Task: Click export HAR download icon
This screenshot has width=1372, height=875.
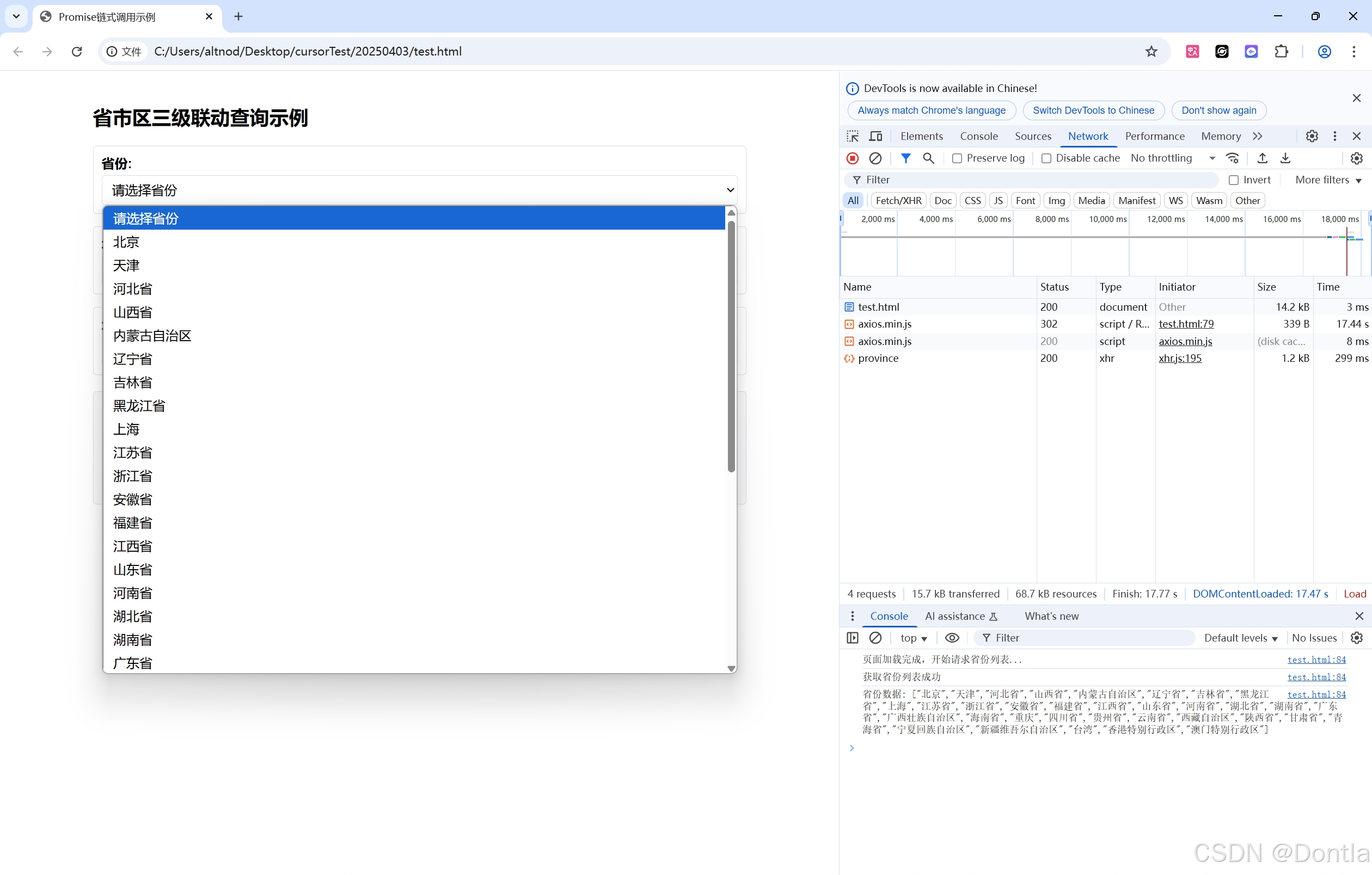Action: point(1285,158)
